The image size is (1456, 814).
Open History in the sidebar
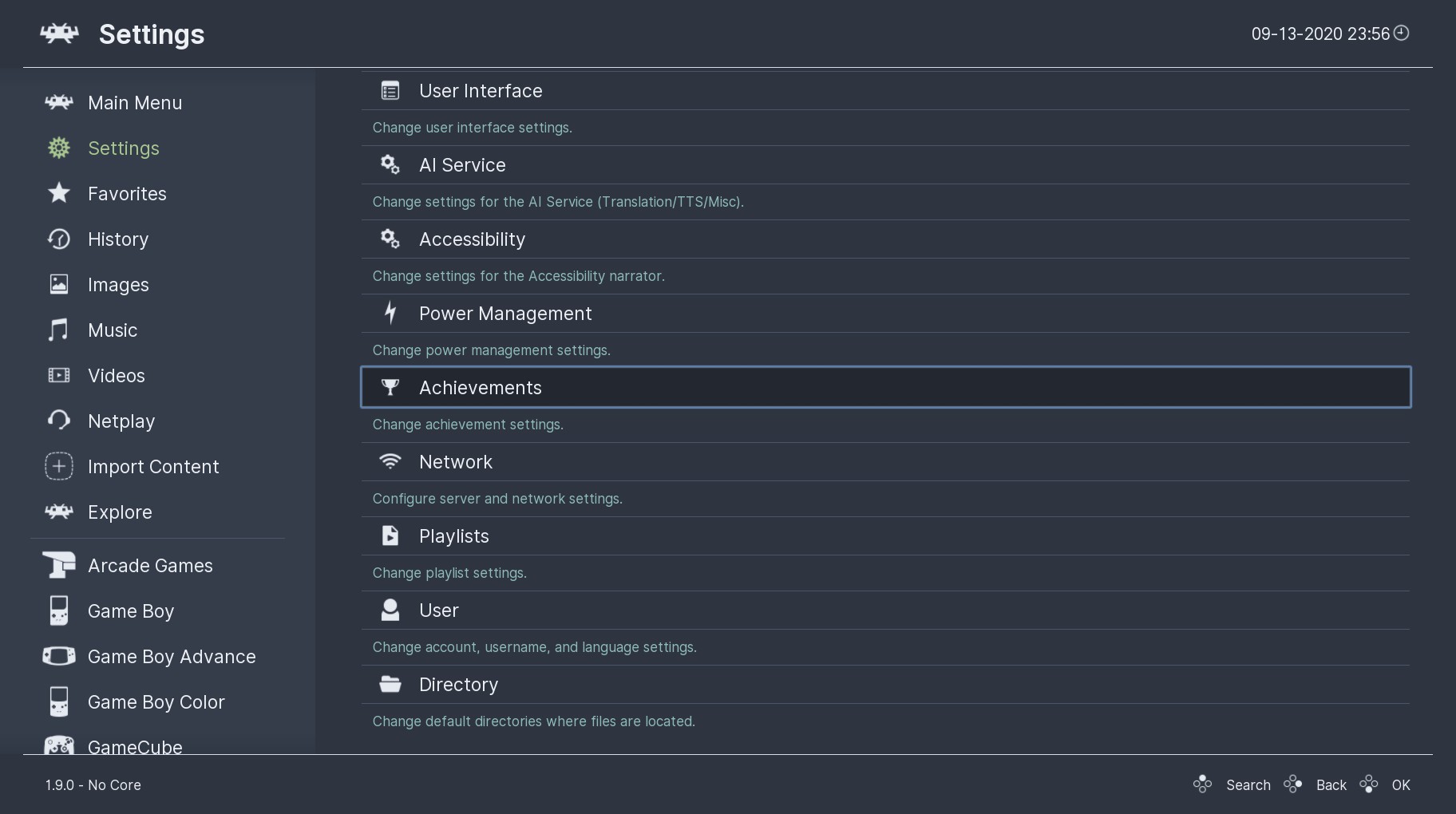pyautogui.click(x=118, y=239)
